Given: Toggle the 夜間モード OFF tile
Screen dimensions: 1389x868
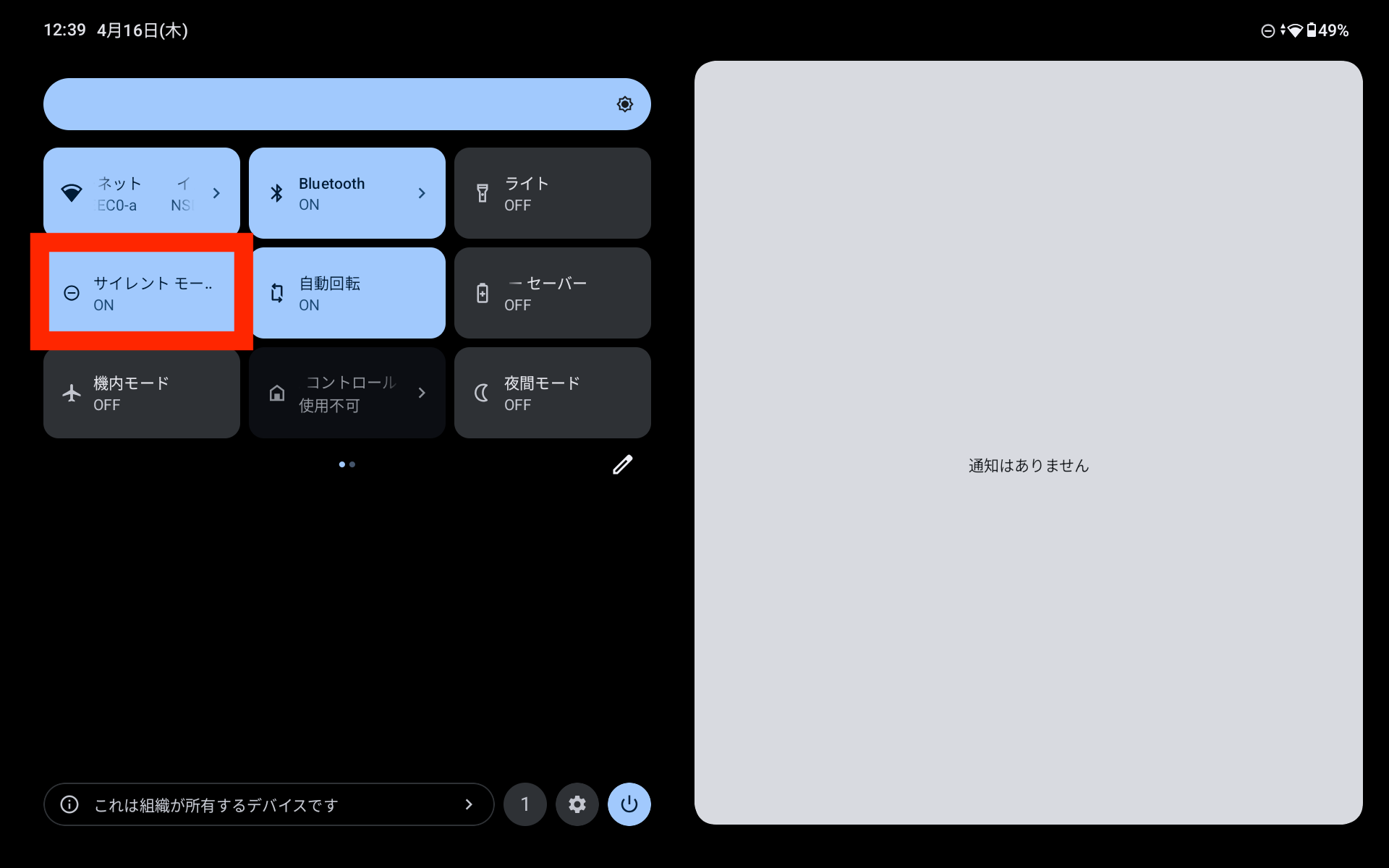Looking at the screenshot, I should pyautogui.click(x=553, y=393).
